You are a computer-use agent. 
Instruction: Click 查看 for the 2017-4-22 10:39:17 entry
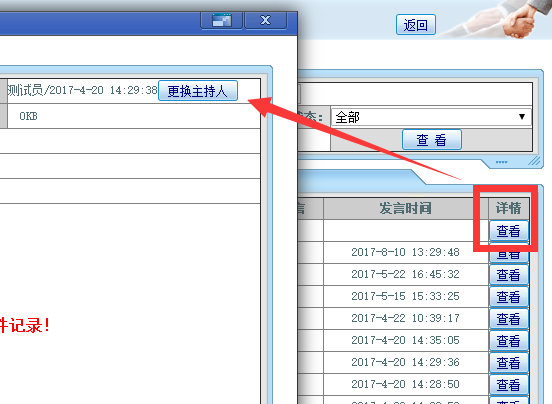coord(509,319)
